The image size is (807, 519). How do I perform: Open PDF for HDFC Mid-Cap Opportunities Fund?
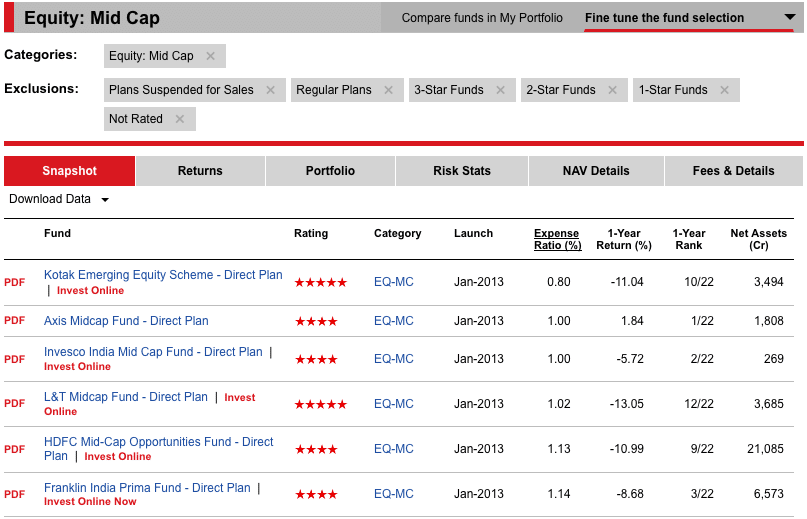pos(14,449)
